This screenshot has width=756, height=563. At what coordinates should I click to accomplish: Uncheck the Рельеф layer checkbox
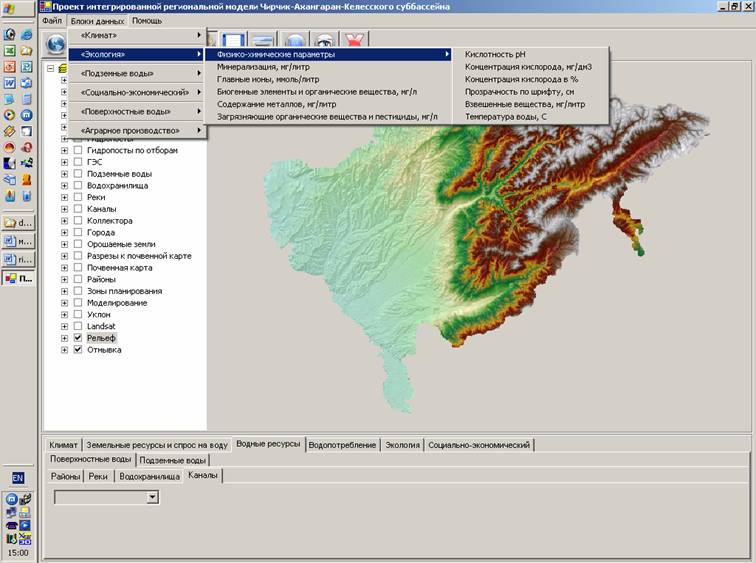tap(78, 339)
